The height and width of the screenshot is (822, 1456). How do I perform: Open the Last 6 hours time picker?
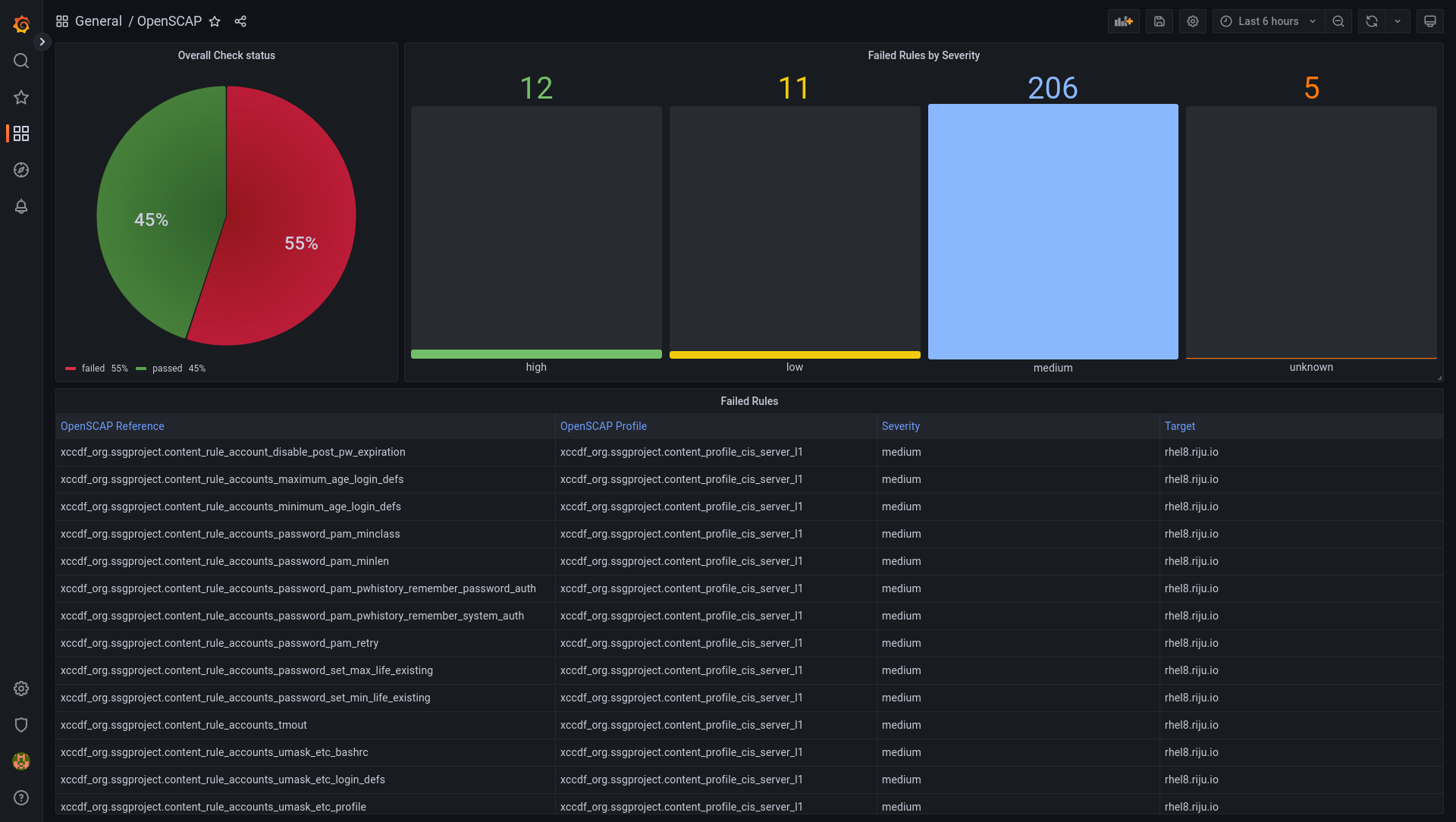[x=1268, y=21]
